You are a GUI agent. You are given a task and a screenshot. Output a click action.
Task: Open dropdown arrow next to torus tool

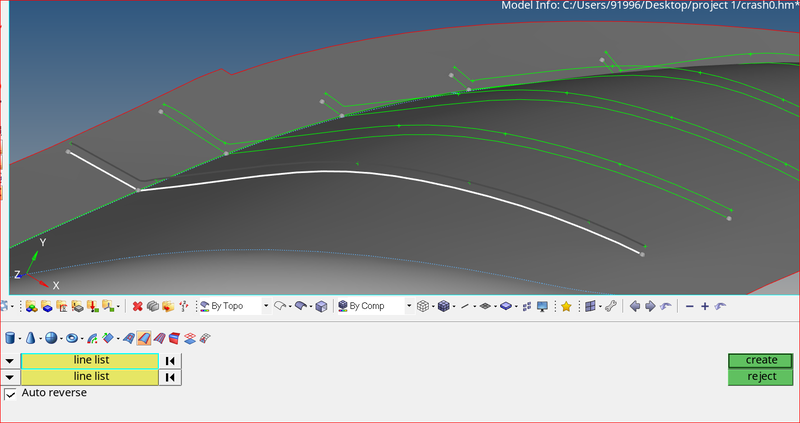(x=82, y=338)
